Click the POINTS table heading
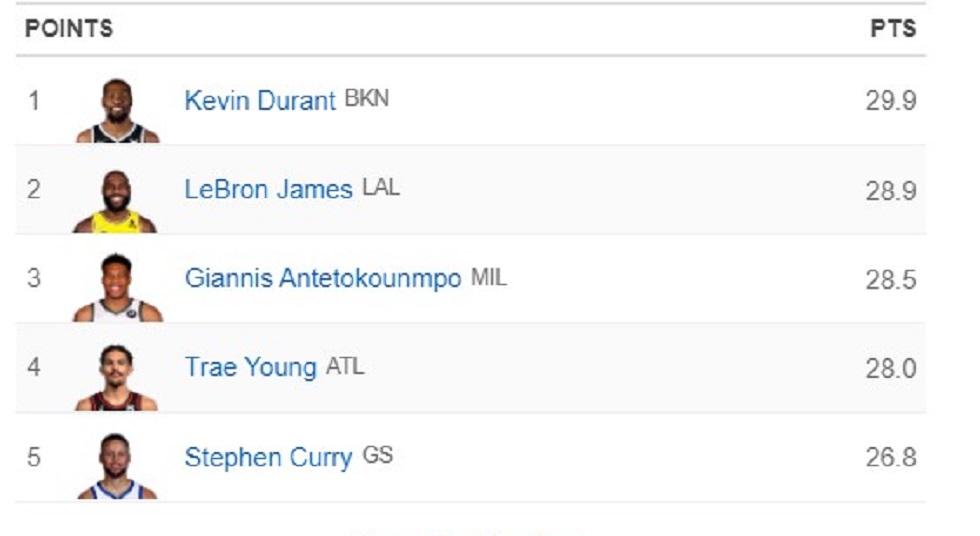Screen dimensions: 980x536 tap(69, 29)
